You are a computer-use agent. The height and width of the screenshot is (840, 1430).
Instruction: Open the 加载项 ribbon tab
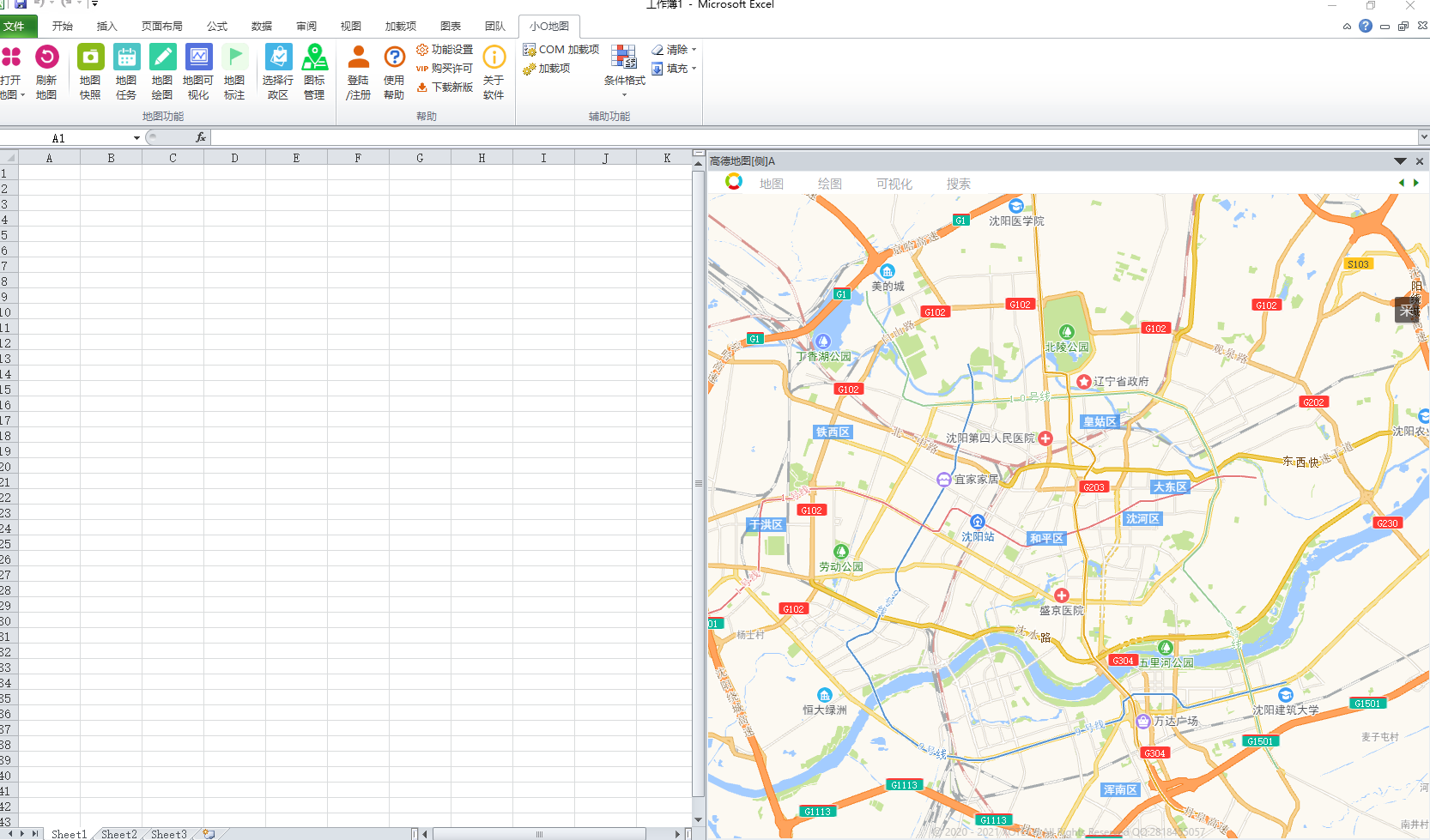pyautogui.click(x=401, y=27)
